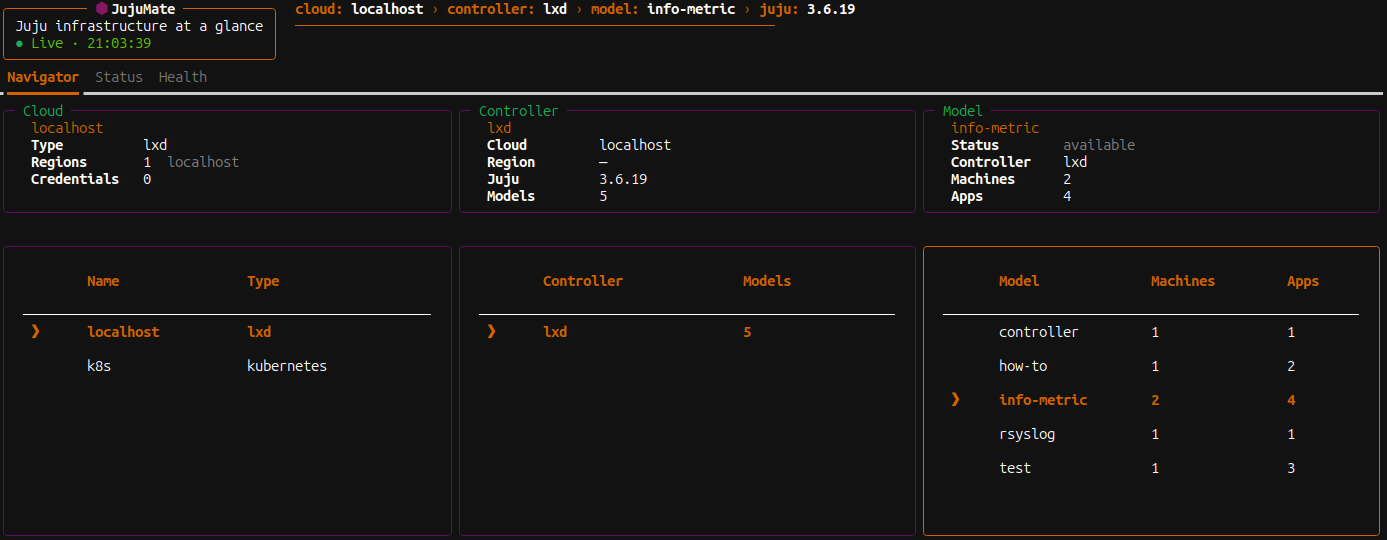Screen dimensions: 1387x540
Task: Click the cloud: localhost breadcrumb
Action: point(361,9)
